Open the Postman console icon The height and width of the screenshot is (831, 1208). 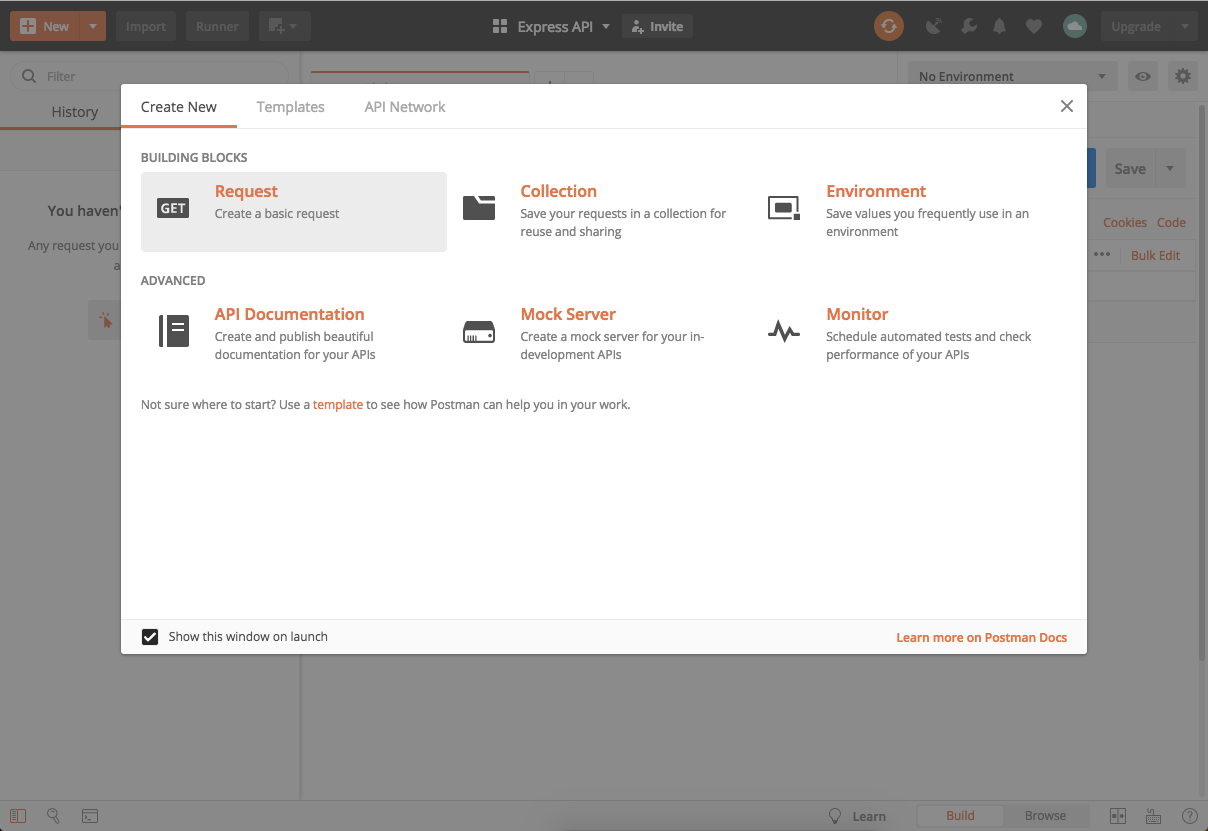(x=90, y=816)
